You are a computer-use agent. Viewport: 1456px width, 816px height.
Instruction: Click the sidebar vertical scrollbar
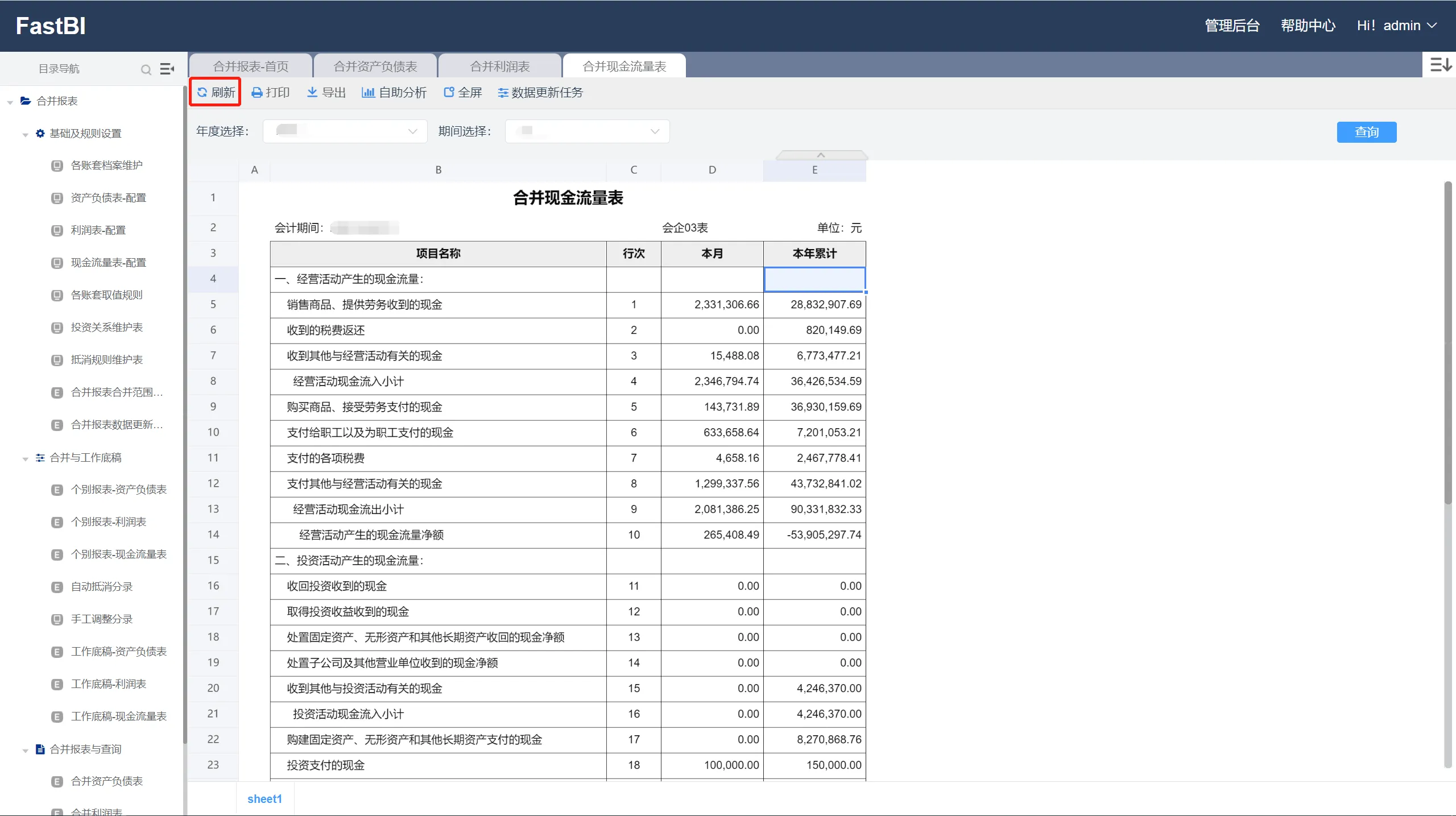tap(185, 415)
